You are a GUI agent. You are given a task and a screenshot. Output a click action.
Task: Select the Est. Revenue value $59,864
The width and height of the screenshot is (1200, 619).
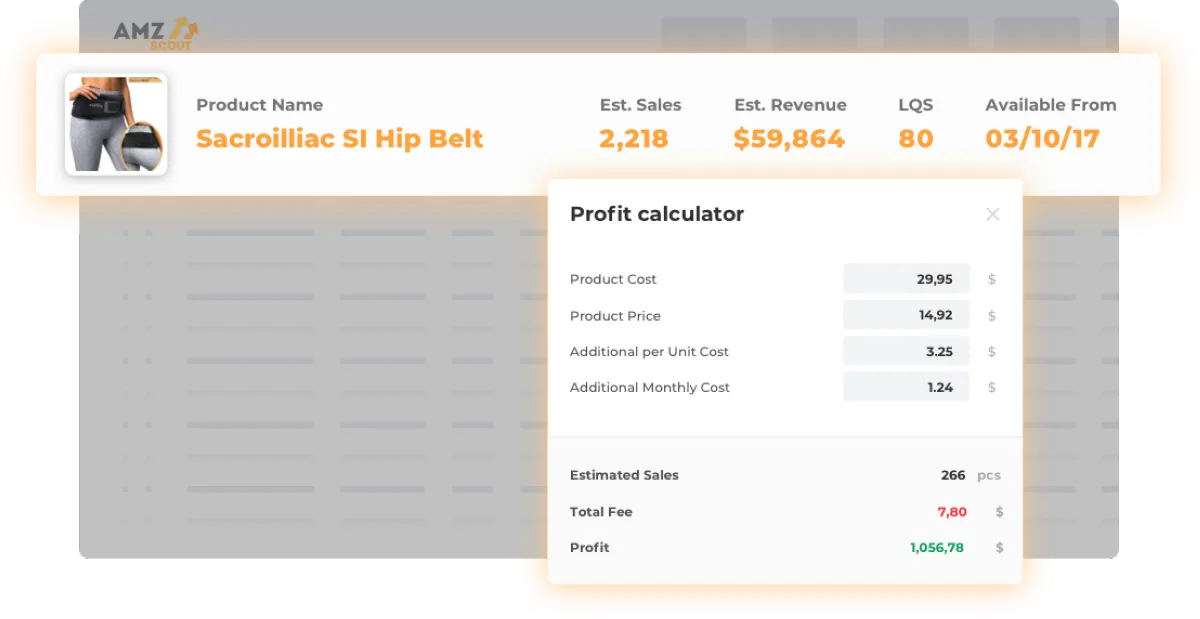(x=789, y=139)
